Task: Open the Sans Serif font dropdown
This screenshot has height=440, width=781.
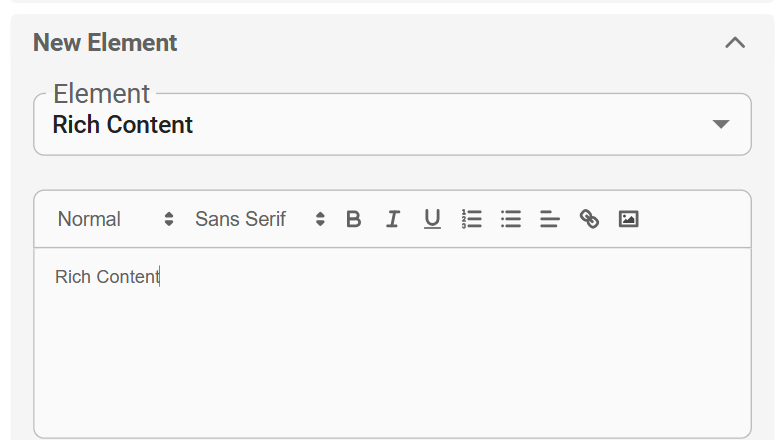Action: coord(260,219)
